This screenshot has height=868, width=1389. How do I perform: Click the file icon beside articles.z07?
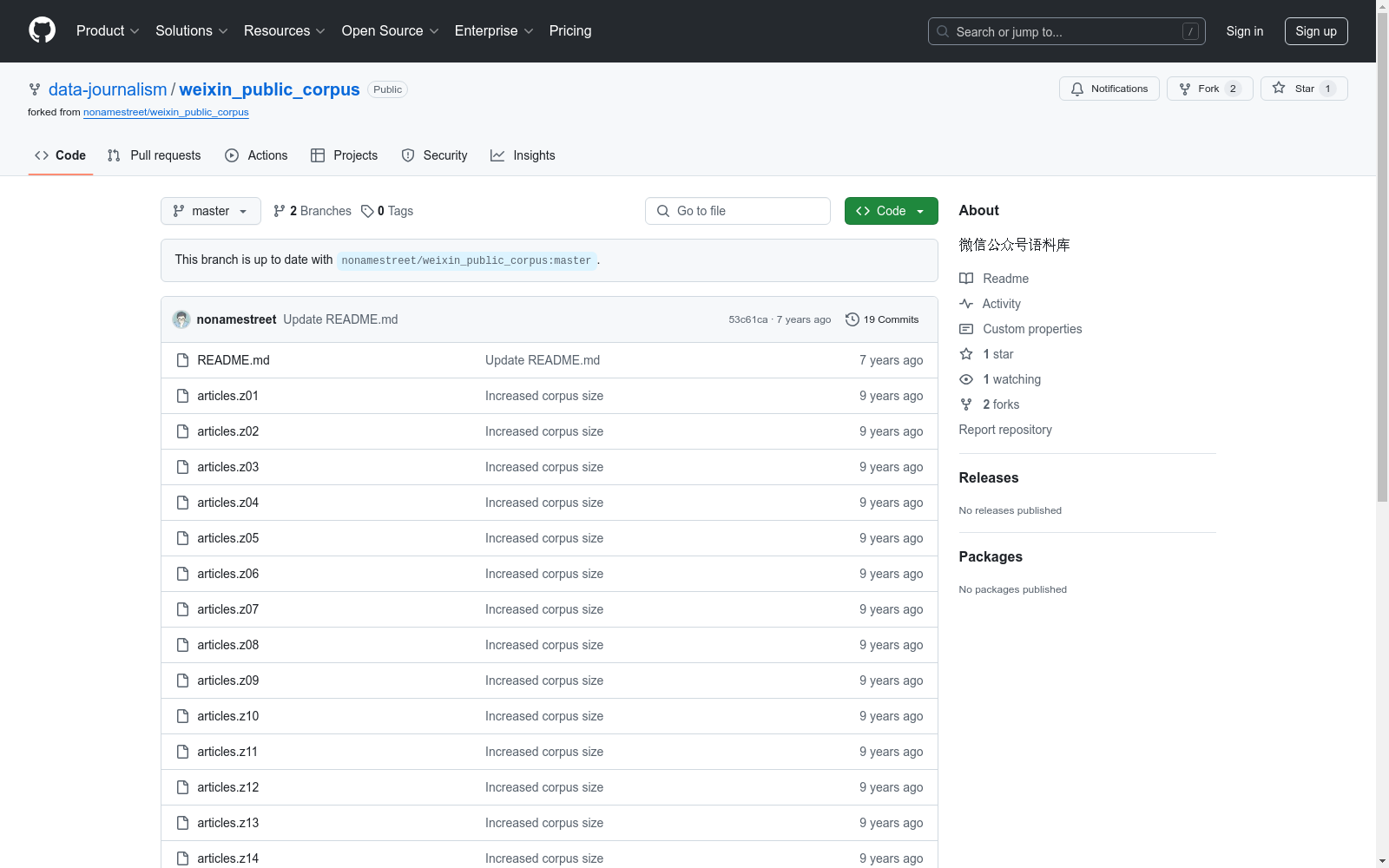(182, 609)
